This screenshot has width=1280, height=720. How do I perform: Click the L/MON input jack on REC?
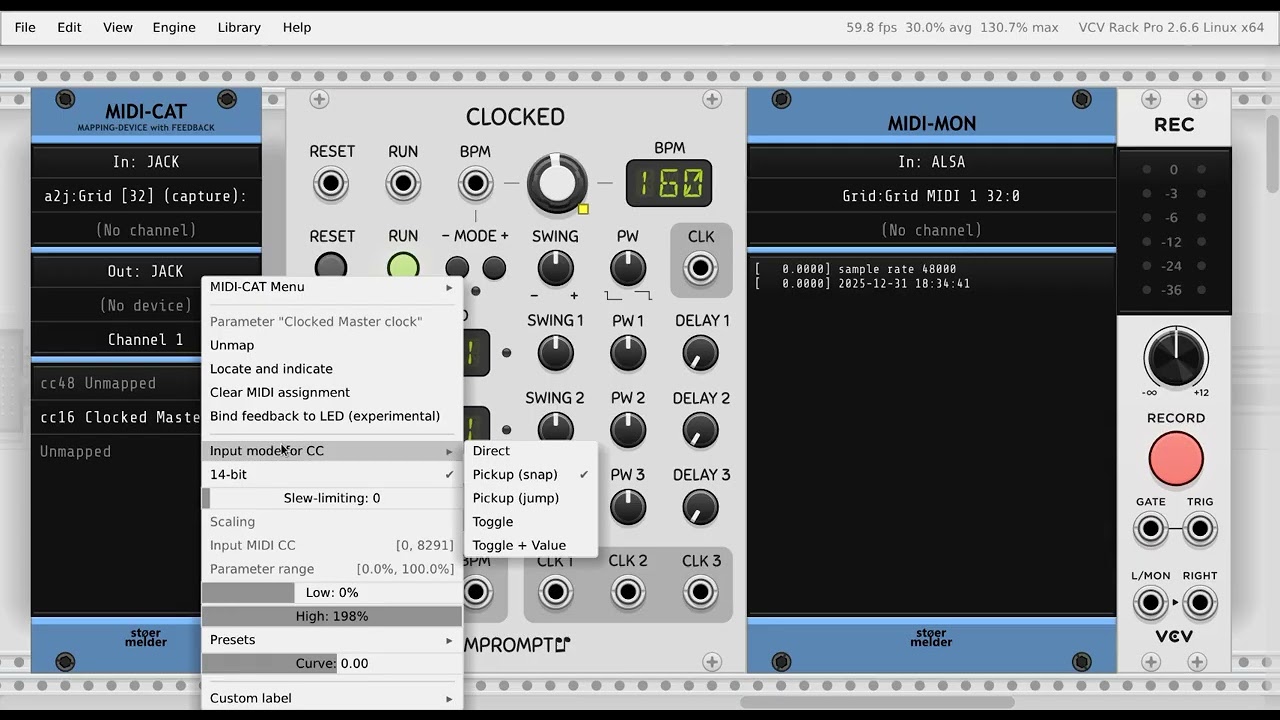pyautogui.click(x=1151, y=603)
